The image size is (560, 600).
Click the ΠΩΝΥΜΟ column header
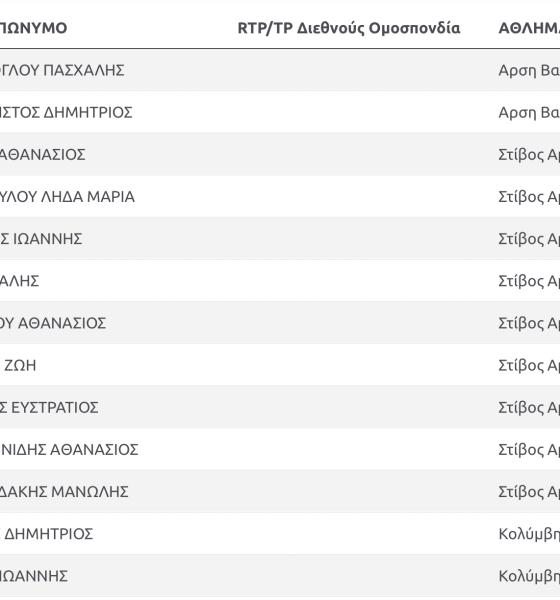pos(33,28)
